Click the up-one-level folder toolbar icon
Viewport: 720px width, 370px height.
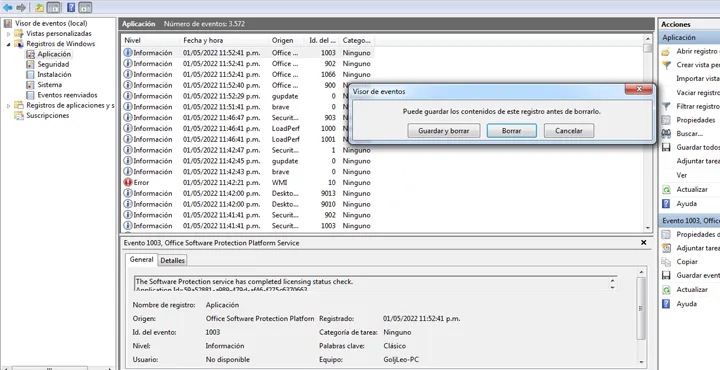40,7
